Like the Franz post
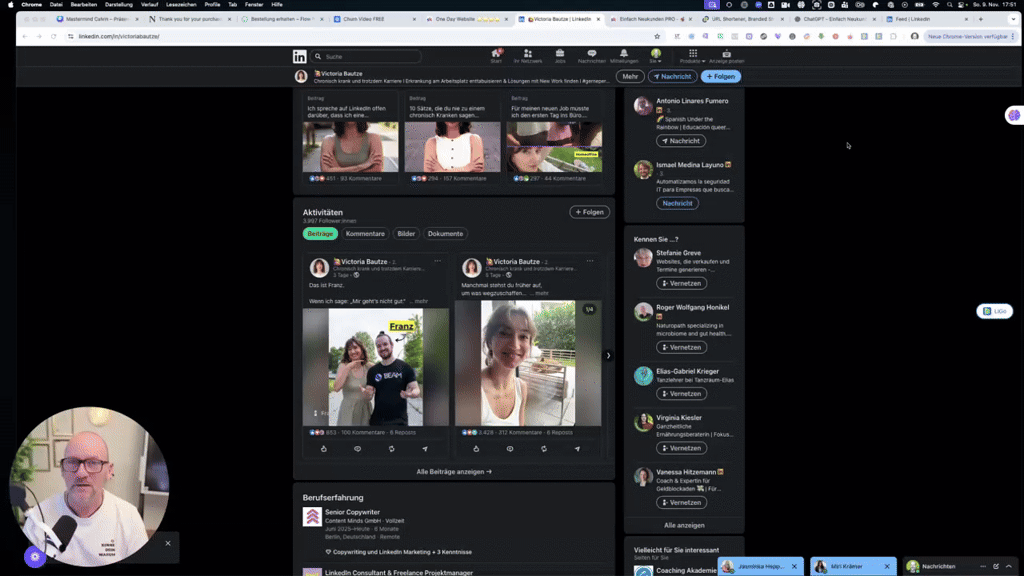Image resolution: width=1024 pixels, height=576 pixels. 323,449
